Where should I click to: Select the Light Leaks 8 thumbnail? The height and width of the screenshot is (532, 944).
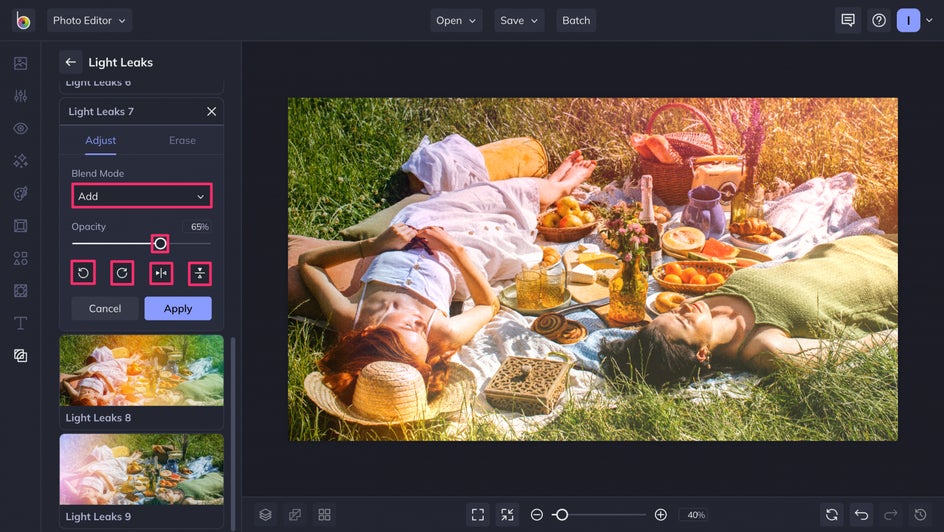point(141,370)
